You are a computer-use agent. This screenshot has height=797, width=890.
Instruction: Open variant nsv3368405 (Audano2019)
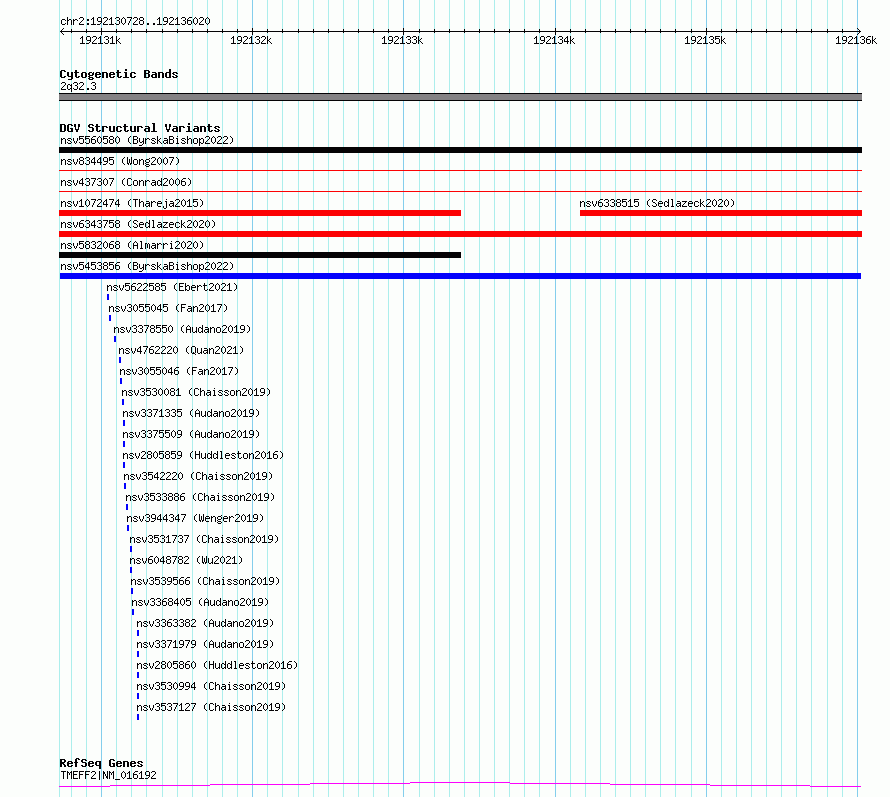pyautogui.click(x=200, y=602)
